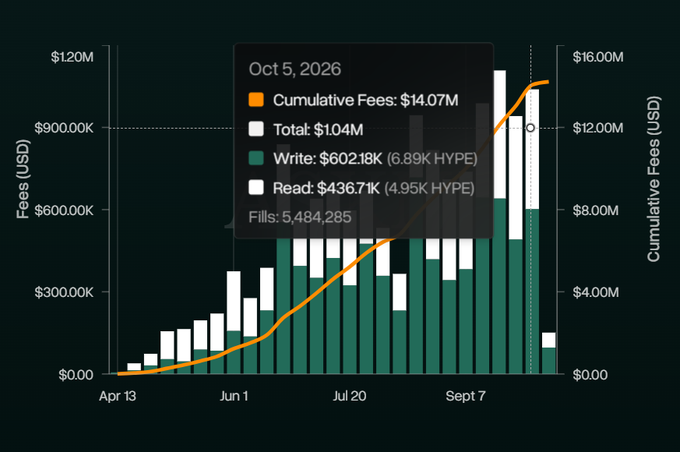680x452 pixels.
Task: Click the '$300.00K' left axis value
Action: pyautogui.click(x=64, y=292)
